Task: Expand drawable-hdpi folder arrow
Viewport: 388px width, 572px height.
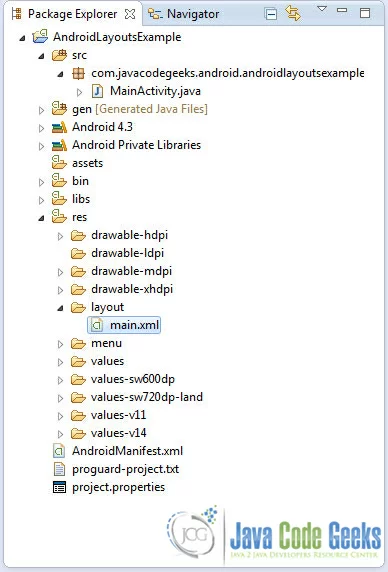Action: [x=61, y=236]
